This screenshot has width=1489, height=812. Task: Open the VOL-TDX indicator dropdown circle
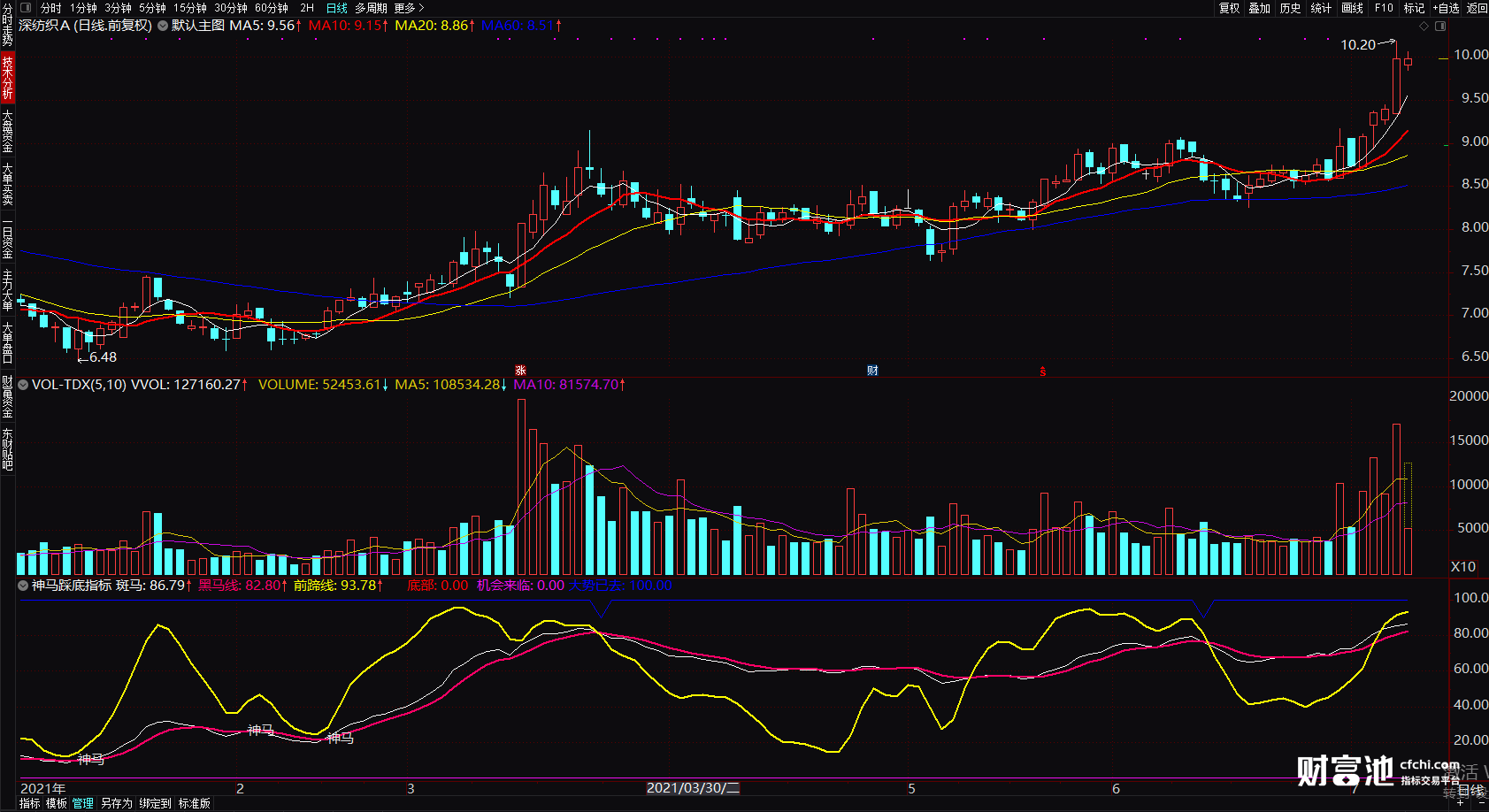(23, 385)
